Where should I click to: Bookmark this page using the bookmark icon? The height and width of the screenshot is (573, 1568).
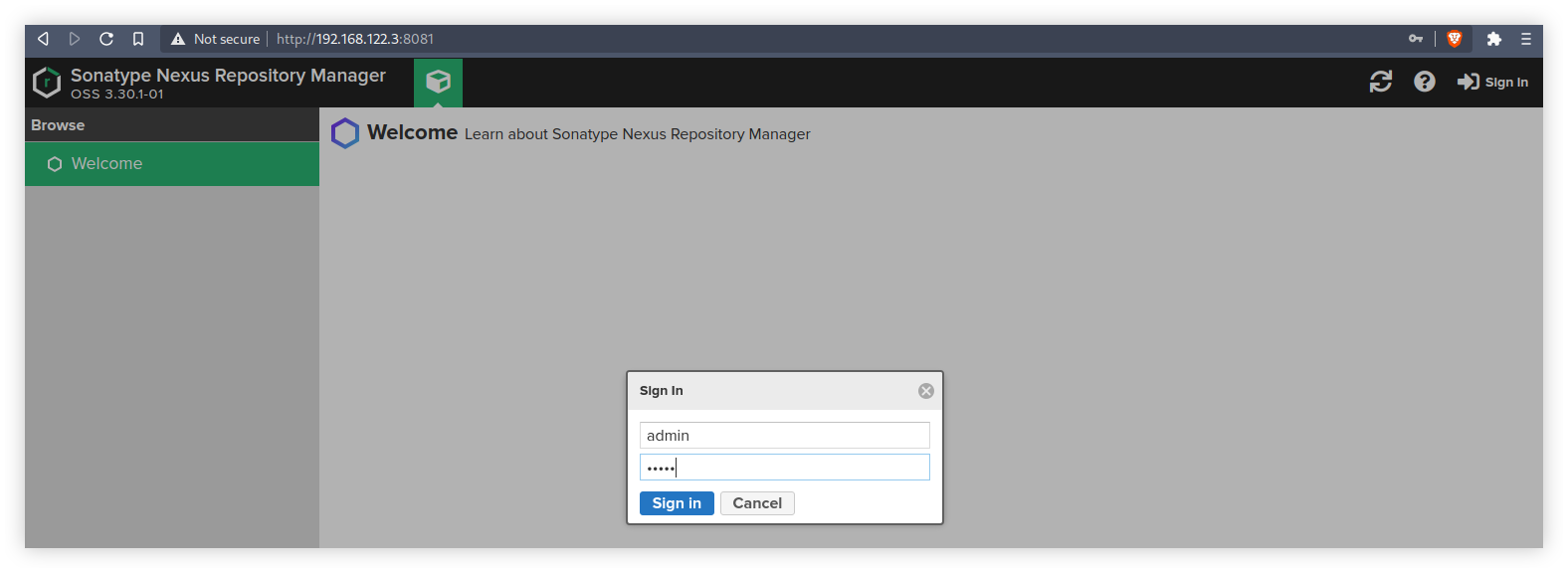point(138,39)
